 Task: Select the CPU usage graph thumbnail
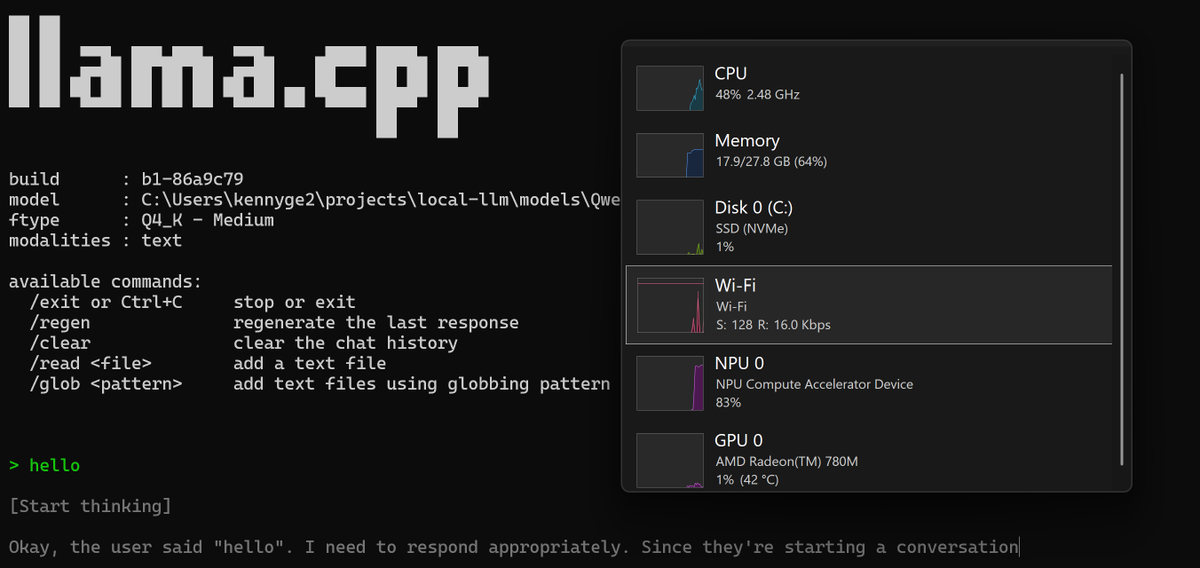point(671,88)
